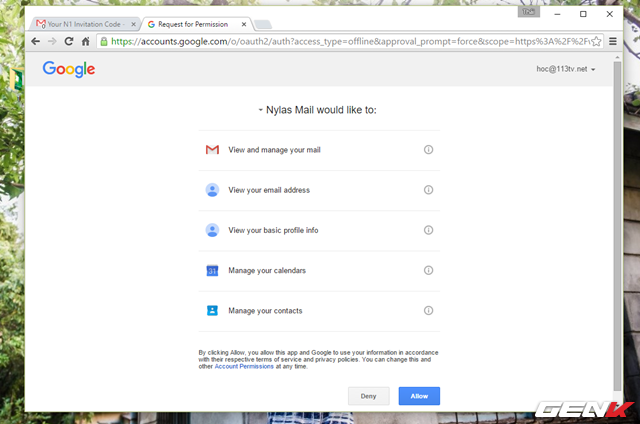
Task: Click the Allow button
Action: (x=419, y=396)
